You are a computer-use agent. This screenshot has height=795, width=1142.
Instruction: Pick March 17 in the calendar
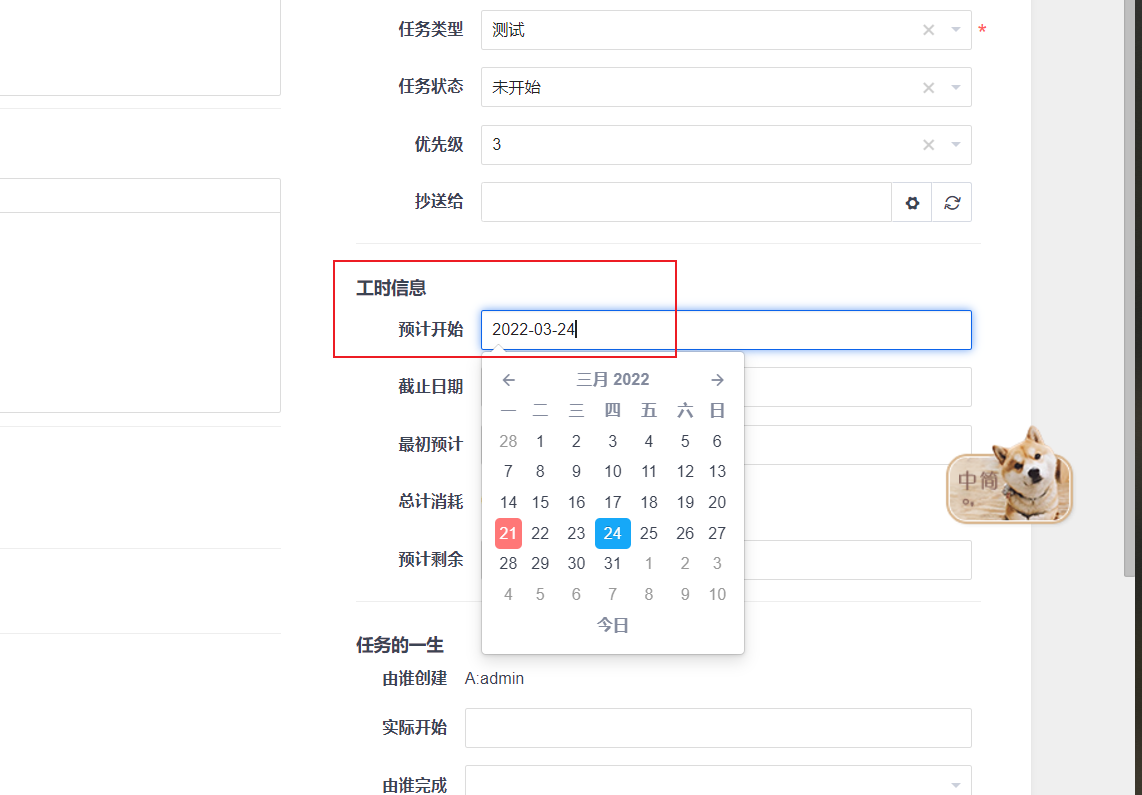[613, 502]
